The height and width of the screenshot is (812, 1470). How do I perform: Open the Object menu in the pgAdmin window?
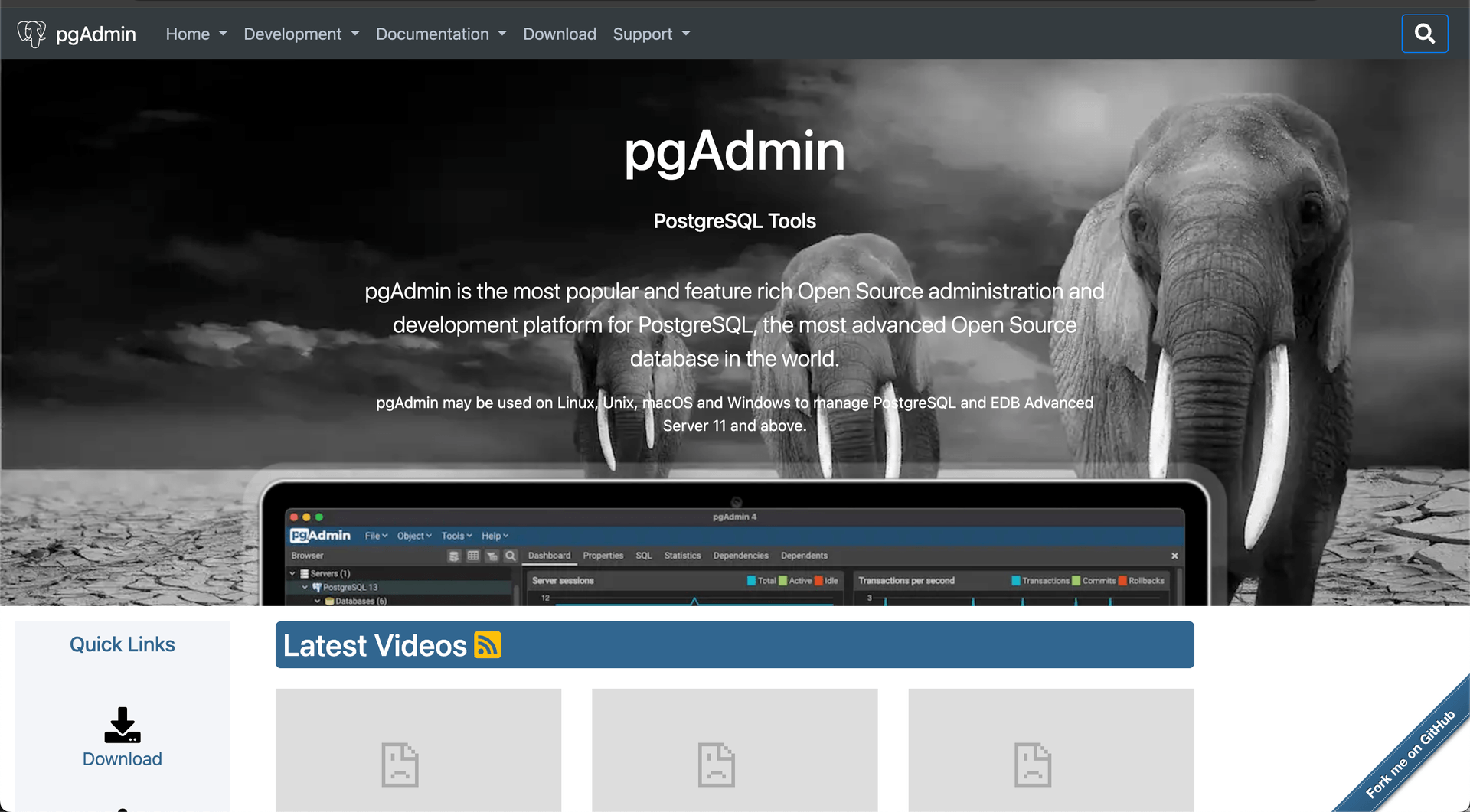tap(413, 535)
